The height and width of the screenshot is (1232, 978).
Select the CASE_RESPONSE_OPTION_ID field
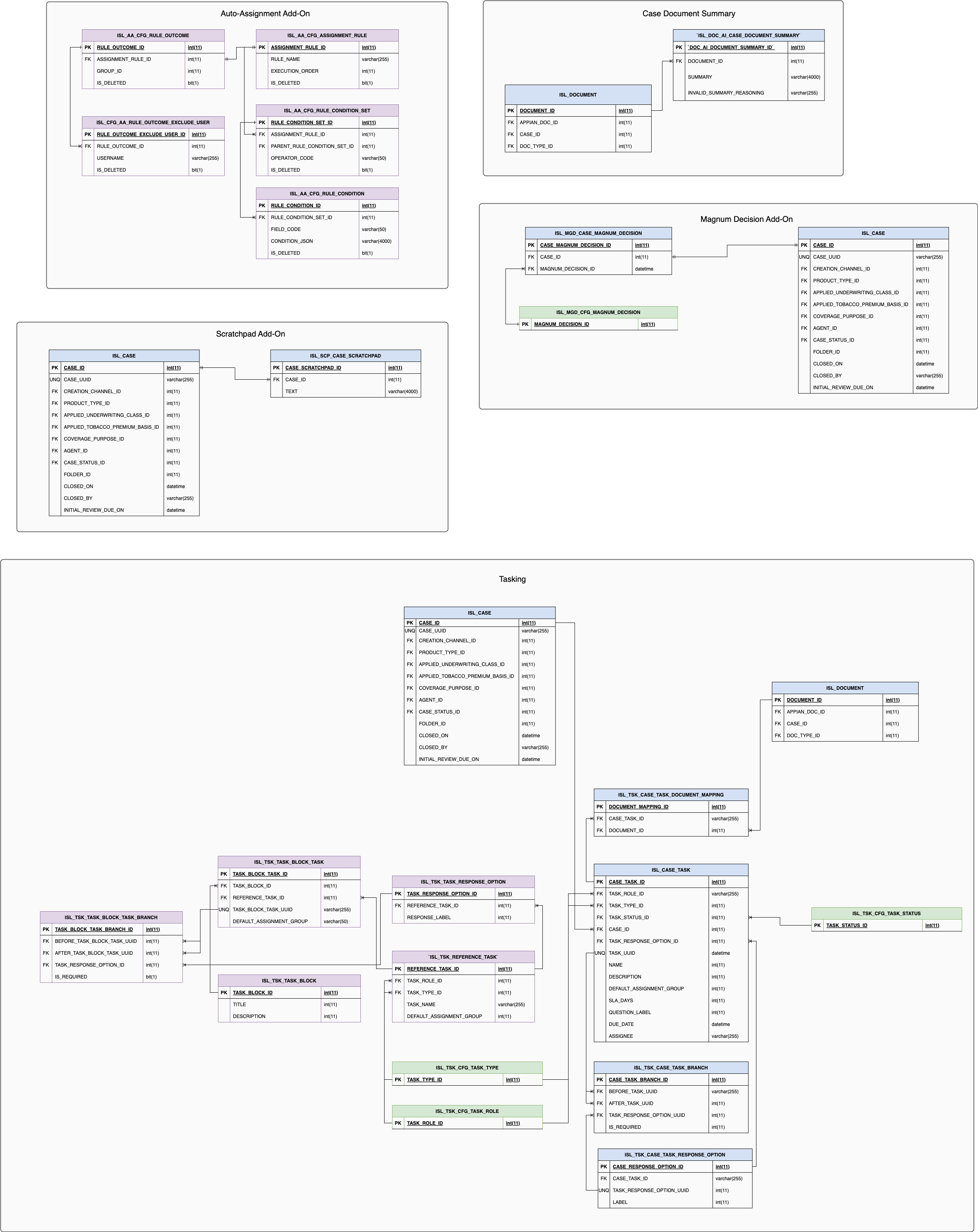675,1167
